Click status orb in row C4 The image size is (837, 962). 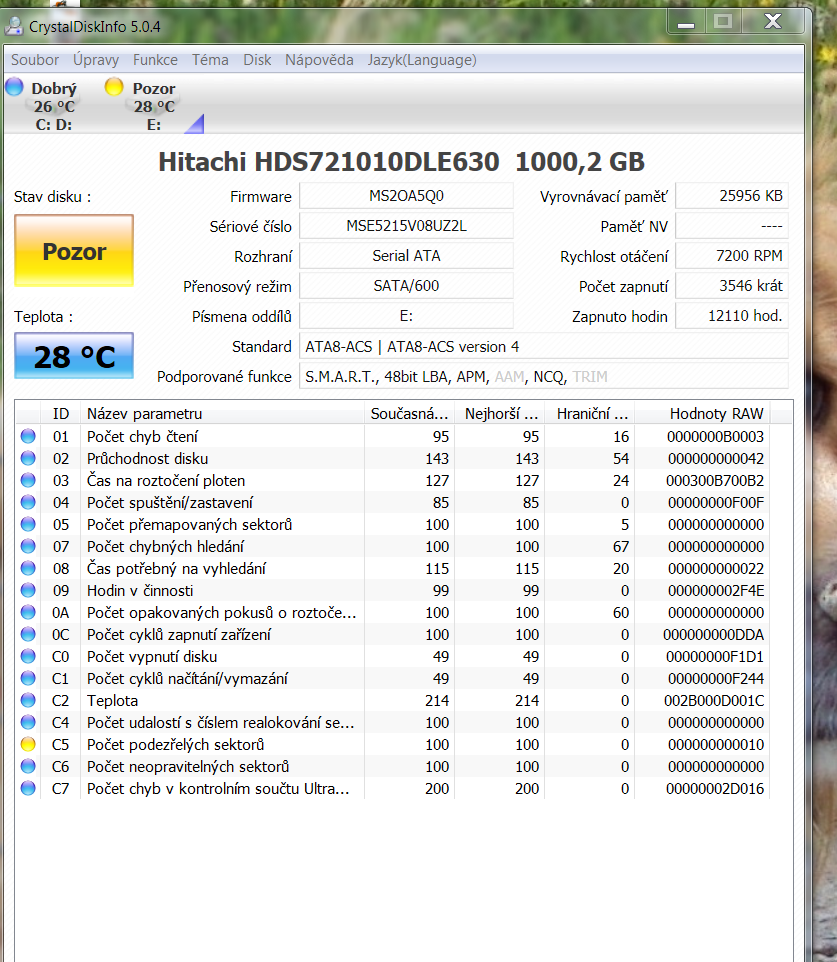pos(28,722)
